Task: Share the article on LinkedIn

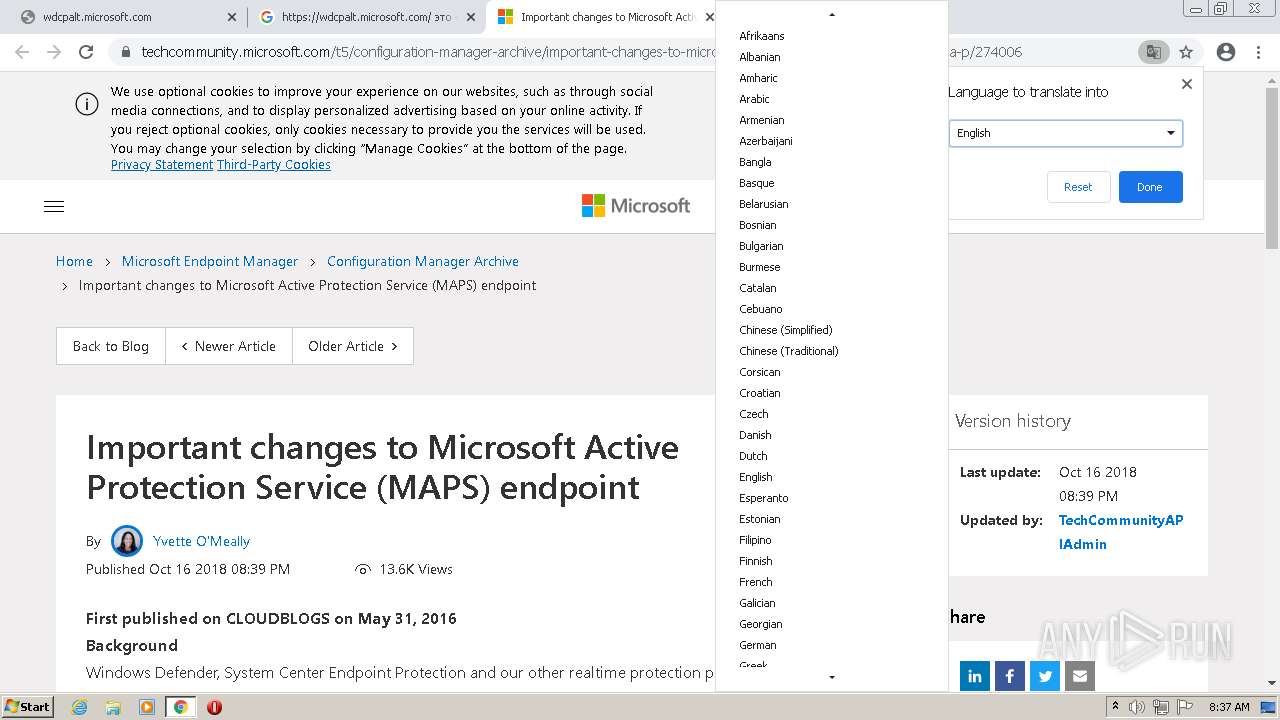Action: coord(975,676)
